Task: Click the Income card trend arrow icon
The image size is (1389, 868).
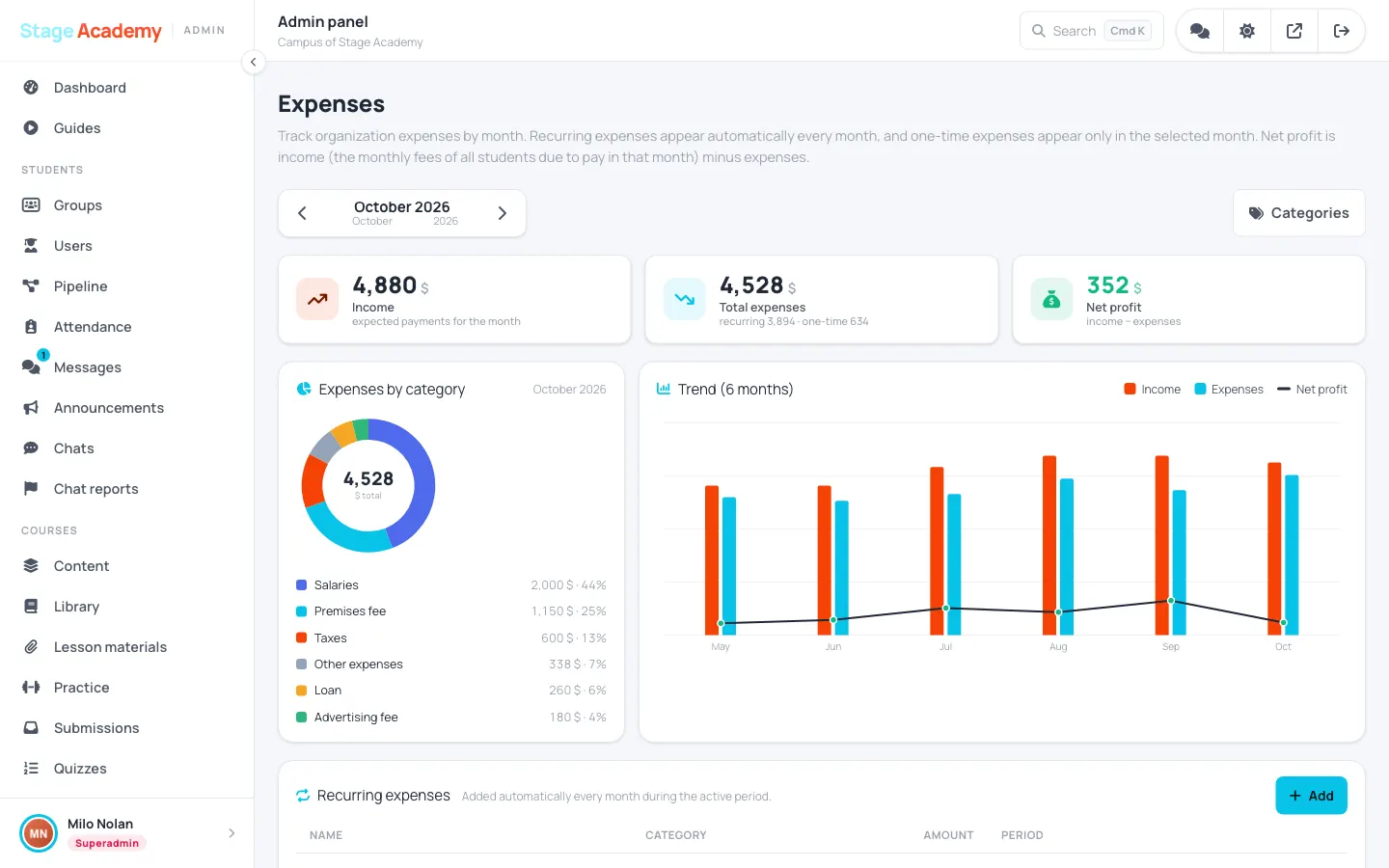Action: pos(317,299)
